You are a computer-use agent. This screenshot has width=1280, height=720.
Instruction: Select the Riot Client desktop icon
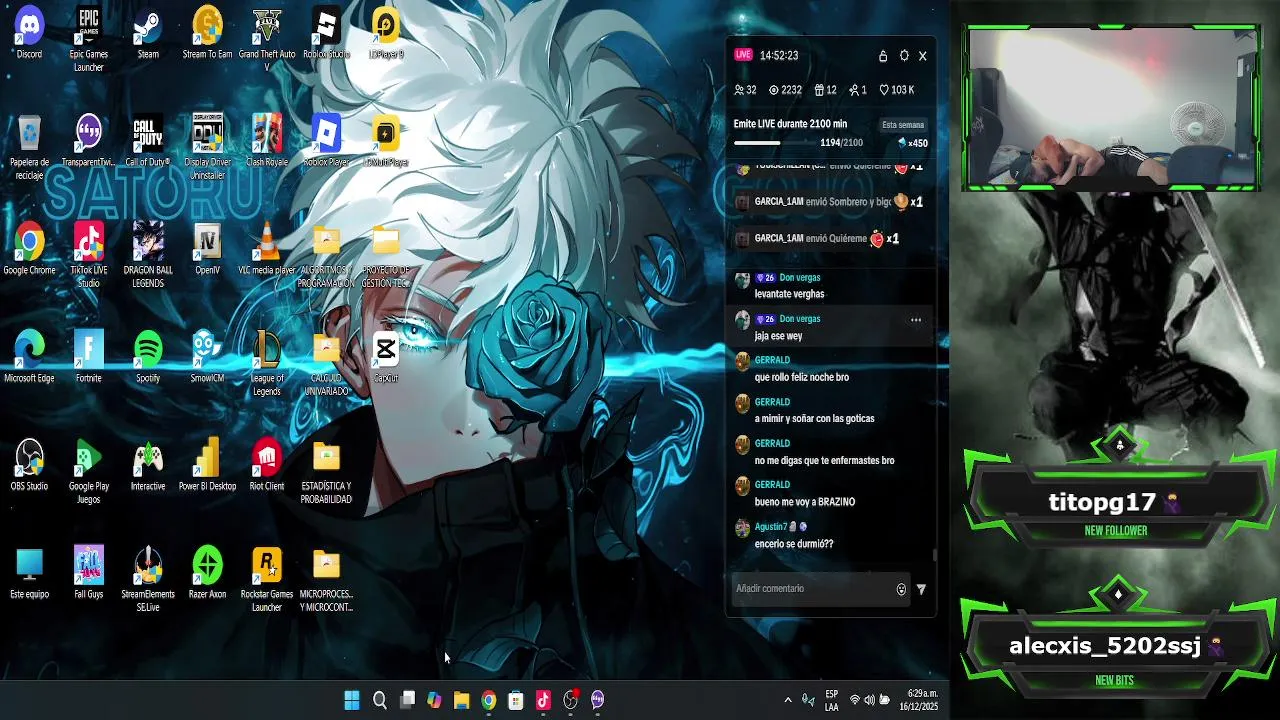tap(266, 466)
